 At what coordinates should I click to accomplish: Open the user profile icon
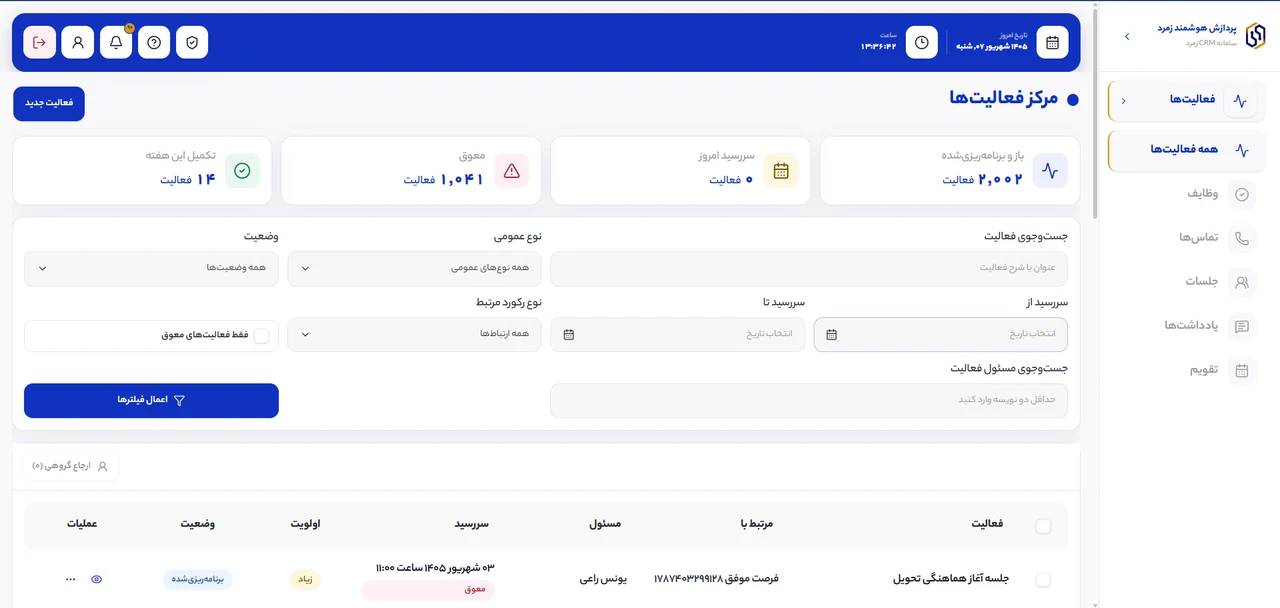point(77,43)
